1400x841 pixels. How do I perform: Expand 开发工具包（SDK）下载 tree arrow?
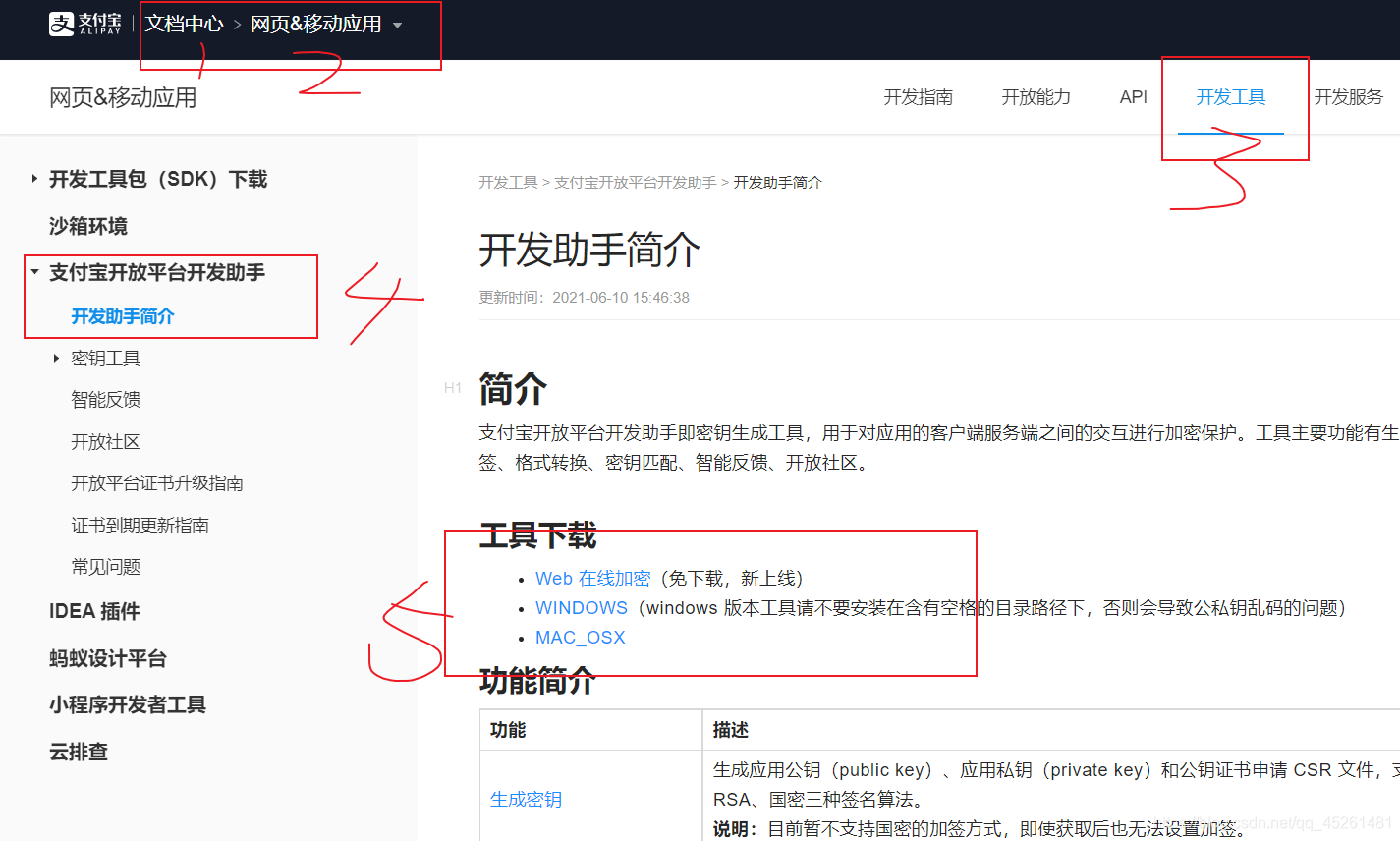(34, 179)
